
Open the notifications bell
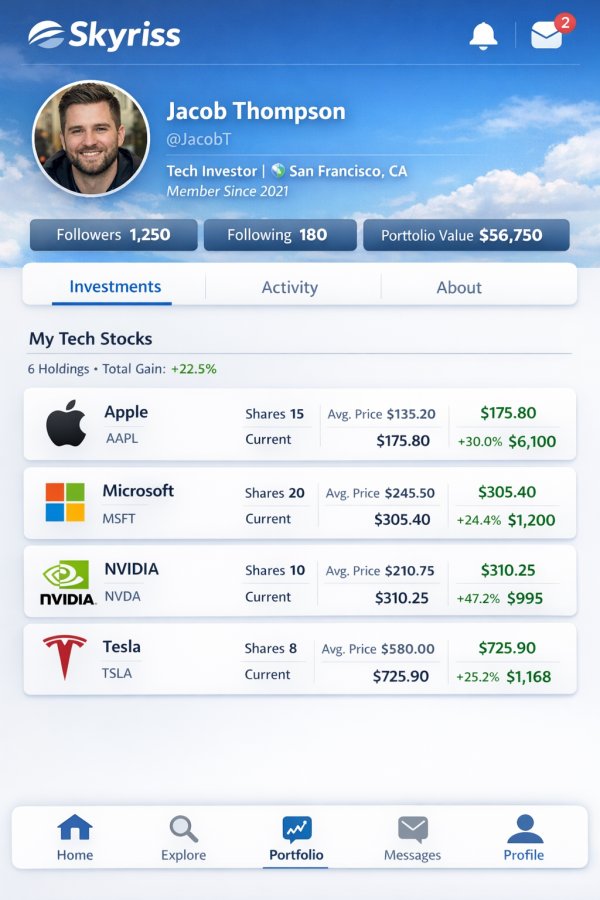(x=483, y=35)
